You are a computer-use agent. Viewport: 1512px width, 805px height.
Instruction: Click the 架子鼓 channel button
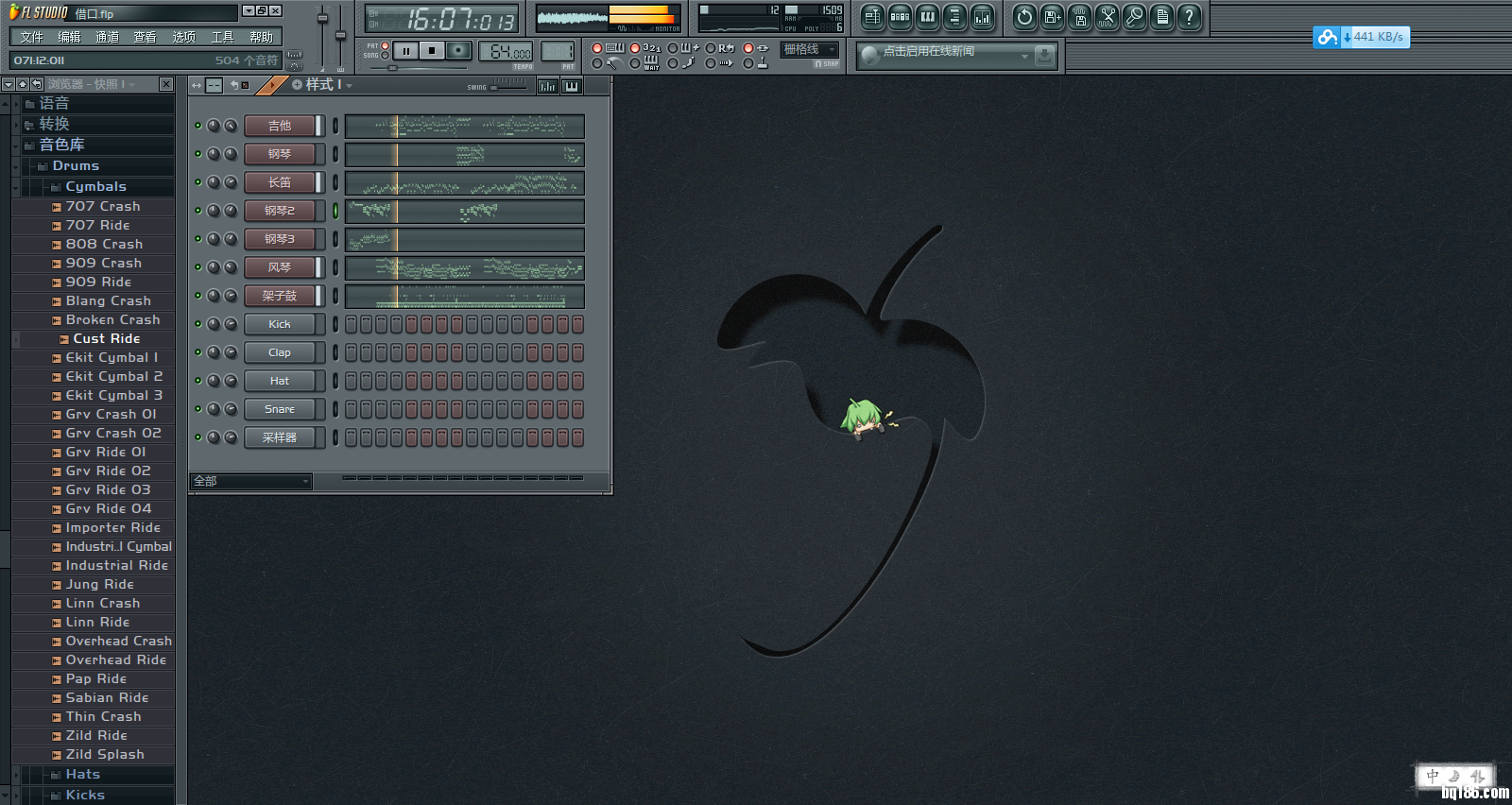coord(279,296)
